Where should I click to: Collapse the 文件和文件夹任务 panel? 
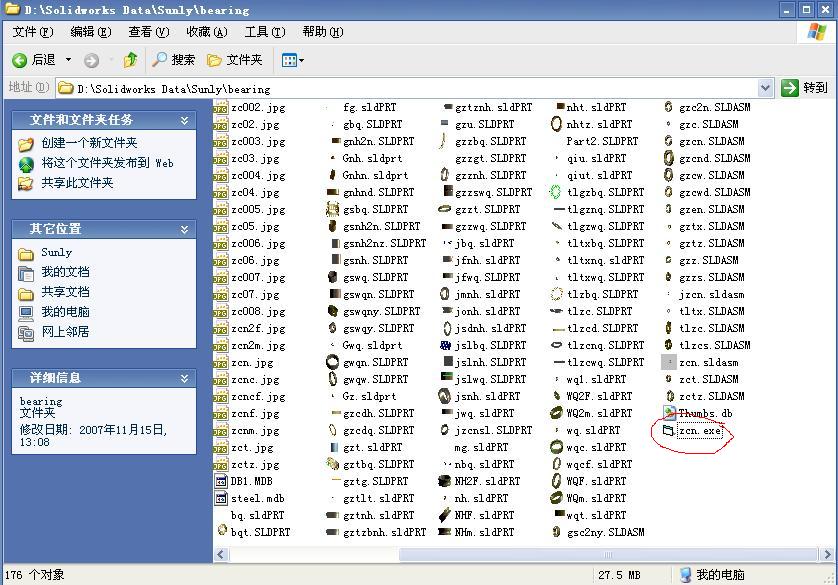point(184,120)
